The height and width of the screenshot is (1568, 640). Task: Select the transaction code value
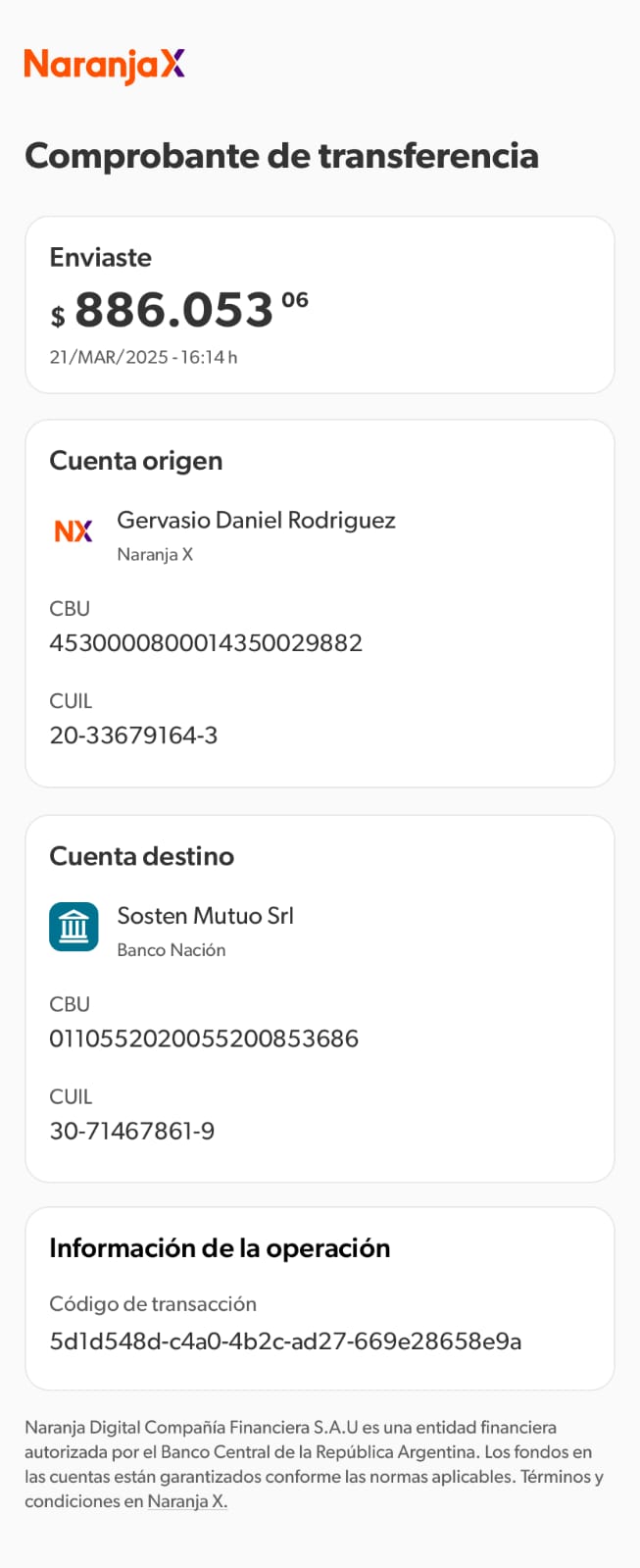[285, 1340]
